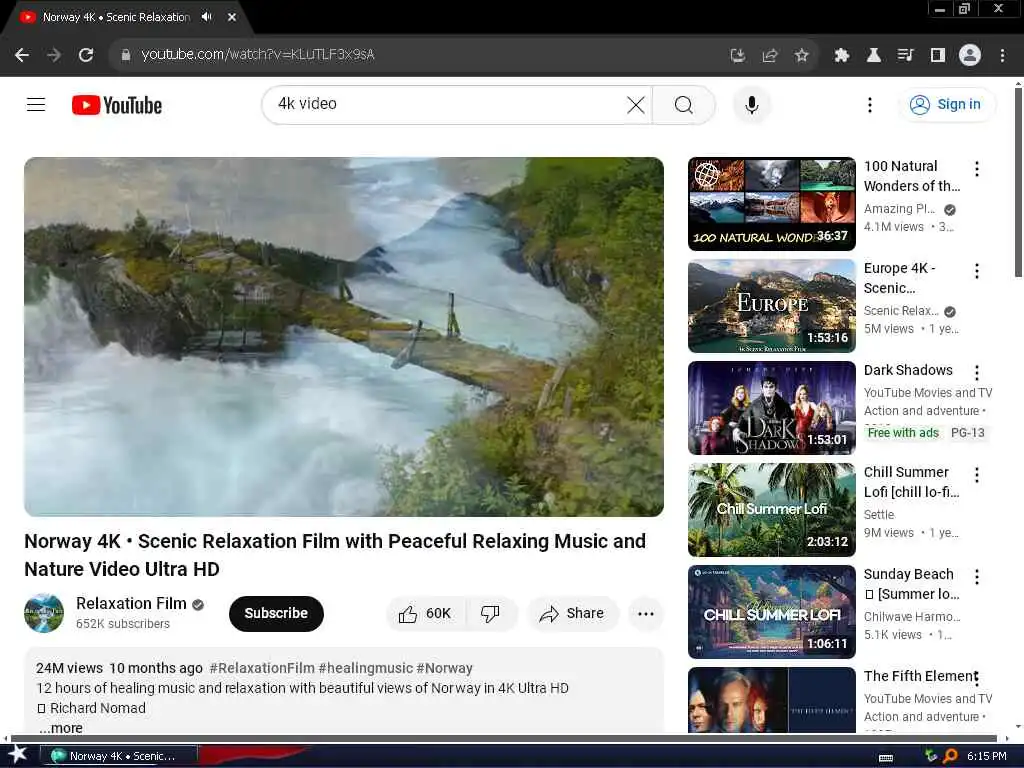The width and height of the screenshot is (1024, 768).
Task: Open the #RelaxationFilm hashtag
Action: coord(262,668)
